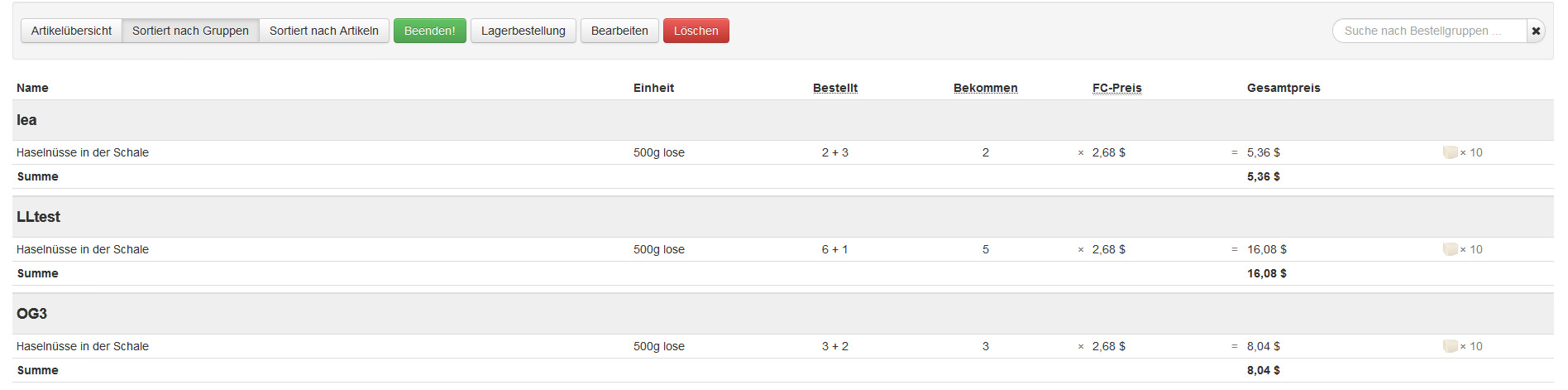1568x390 pixels.
Task: Click the FC-Preis column header
Action: pyautogui.click(x=1116, y=88)
